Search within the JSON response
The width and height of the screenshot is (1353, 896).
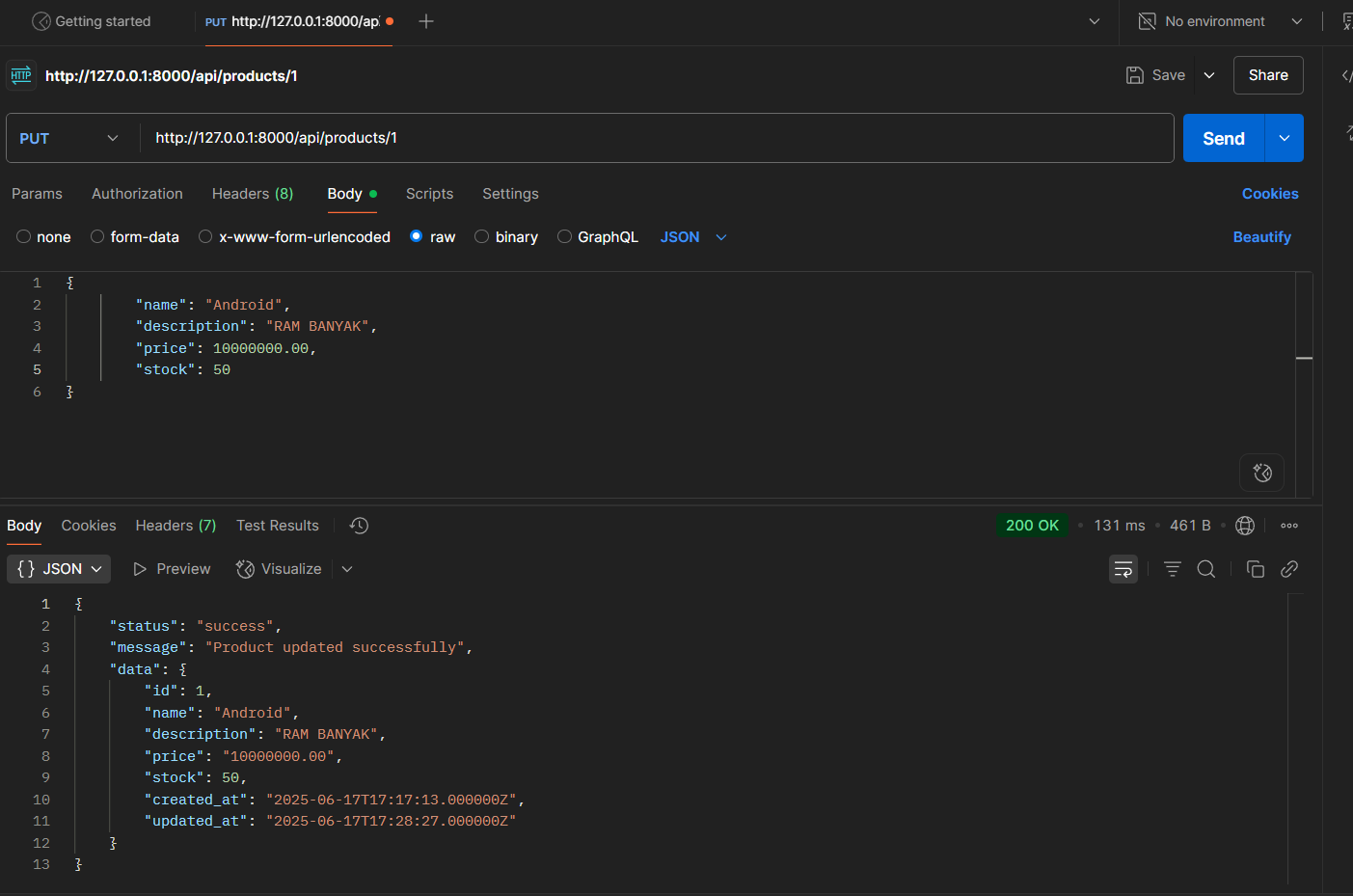[1206, 569]
